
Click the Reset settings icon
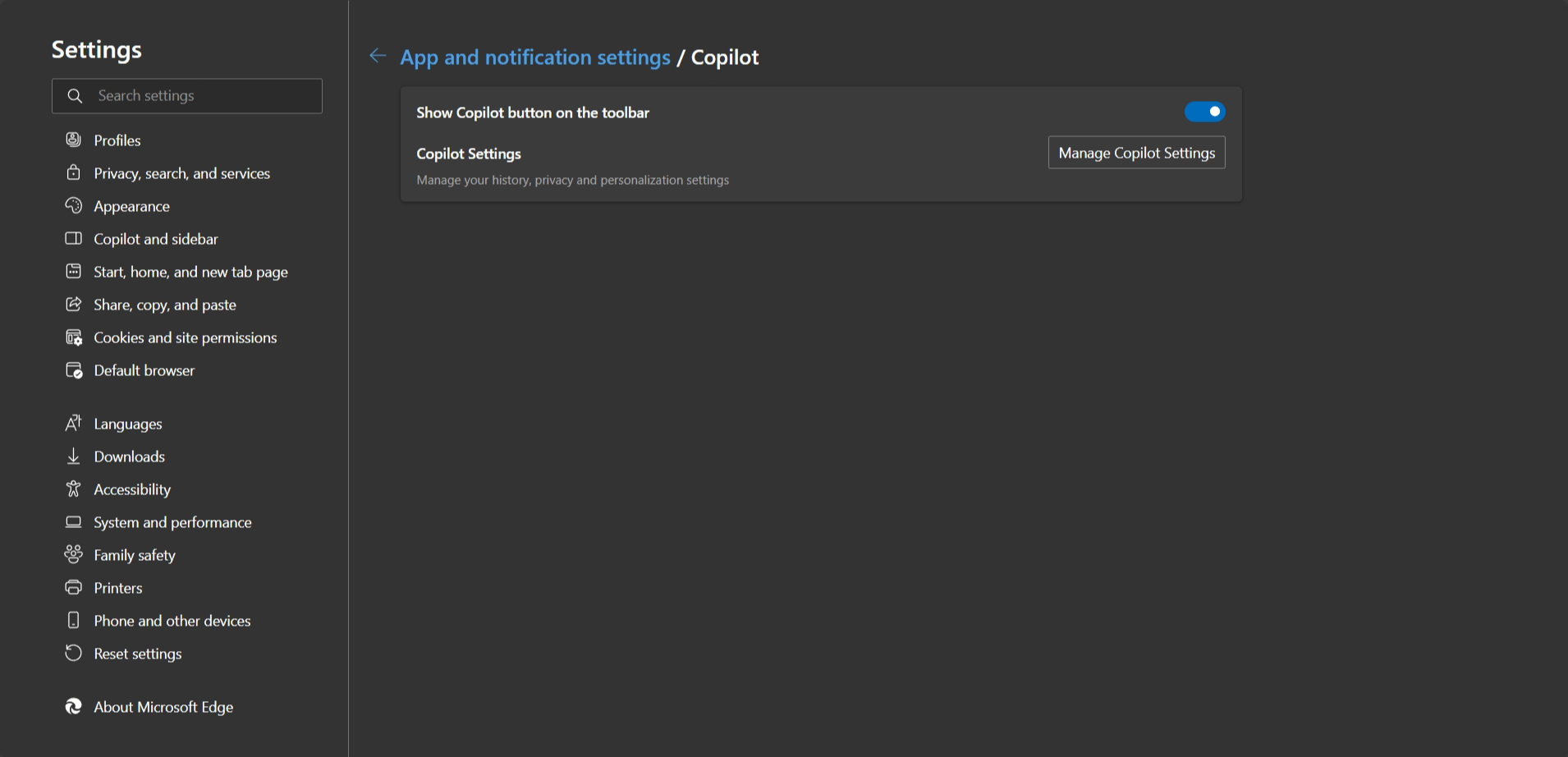click(x=74, y=653)
